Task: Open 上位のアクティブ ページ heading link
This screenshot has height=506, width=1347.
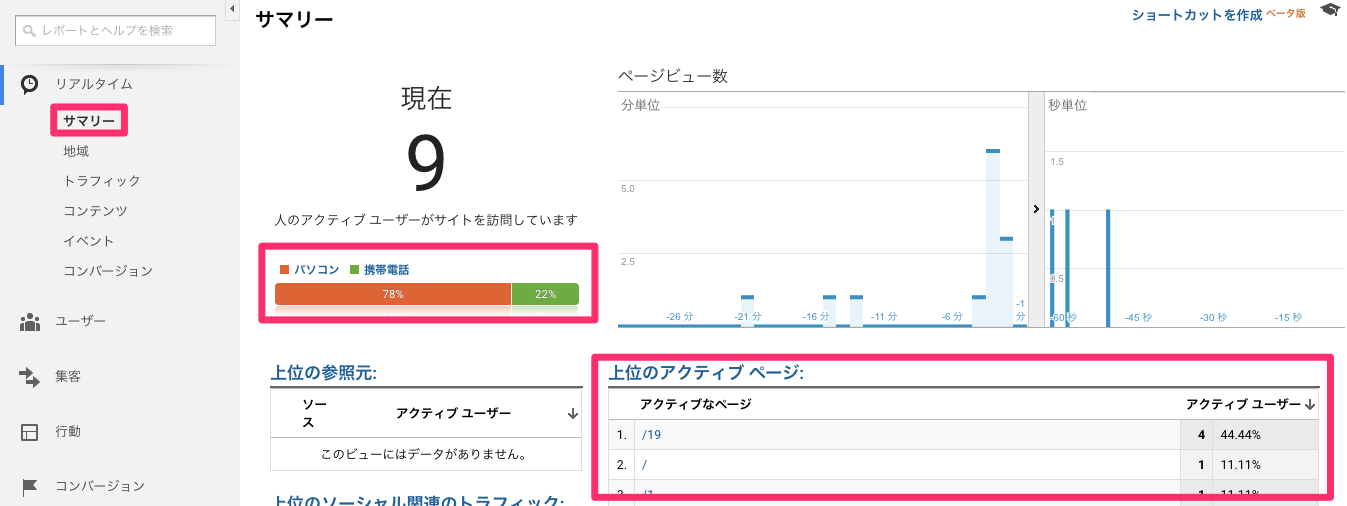Action: (x=707, y=373)
